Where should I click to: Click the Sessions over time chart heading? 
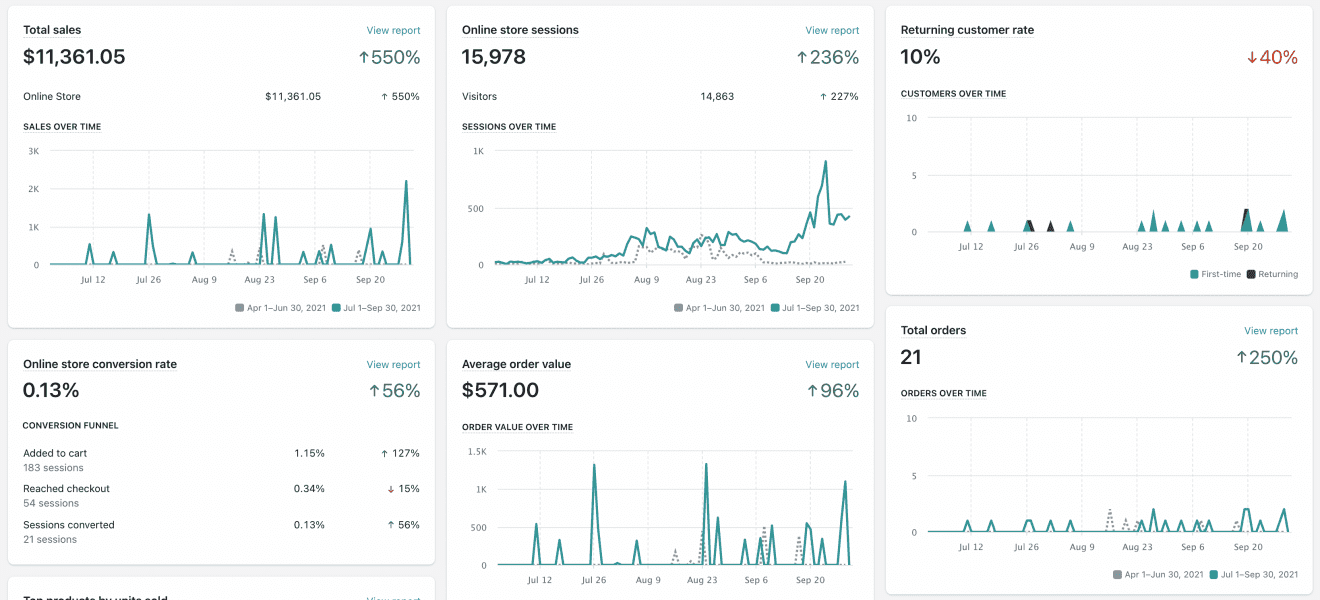(509, 127)
